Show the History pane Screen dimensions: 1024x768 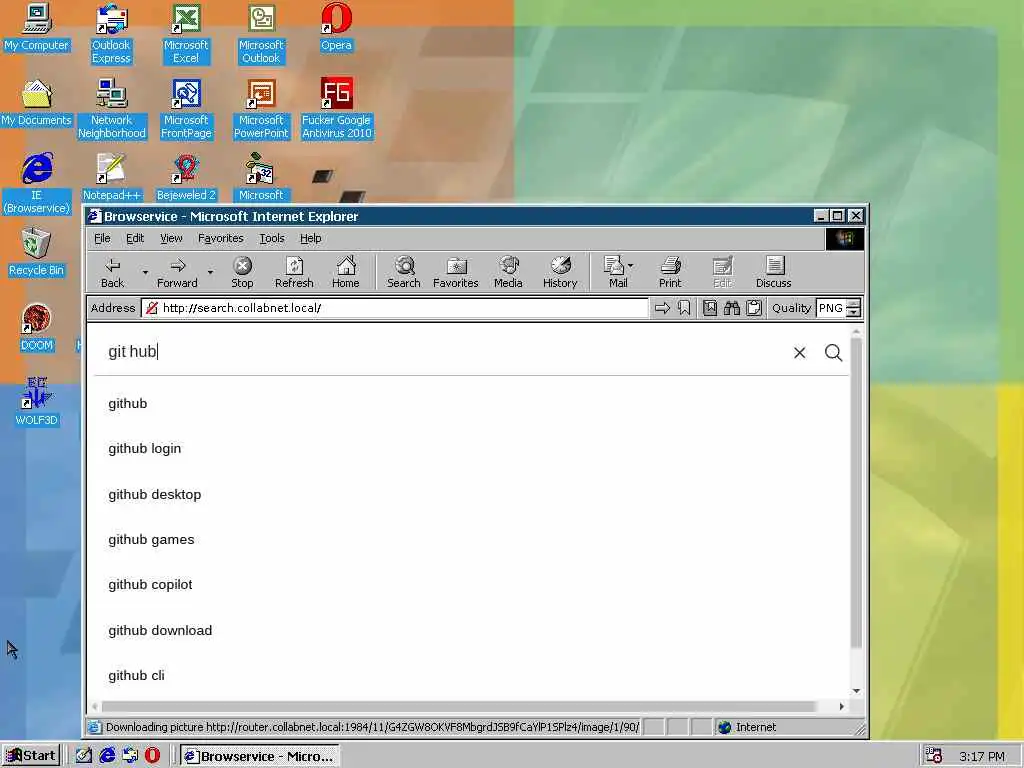tap(560, 272)
